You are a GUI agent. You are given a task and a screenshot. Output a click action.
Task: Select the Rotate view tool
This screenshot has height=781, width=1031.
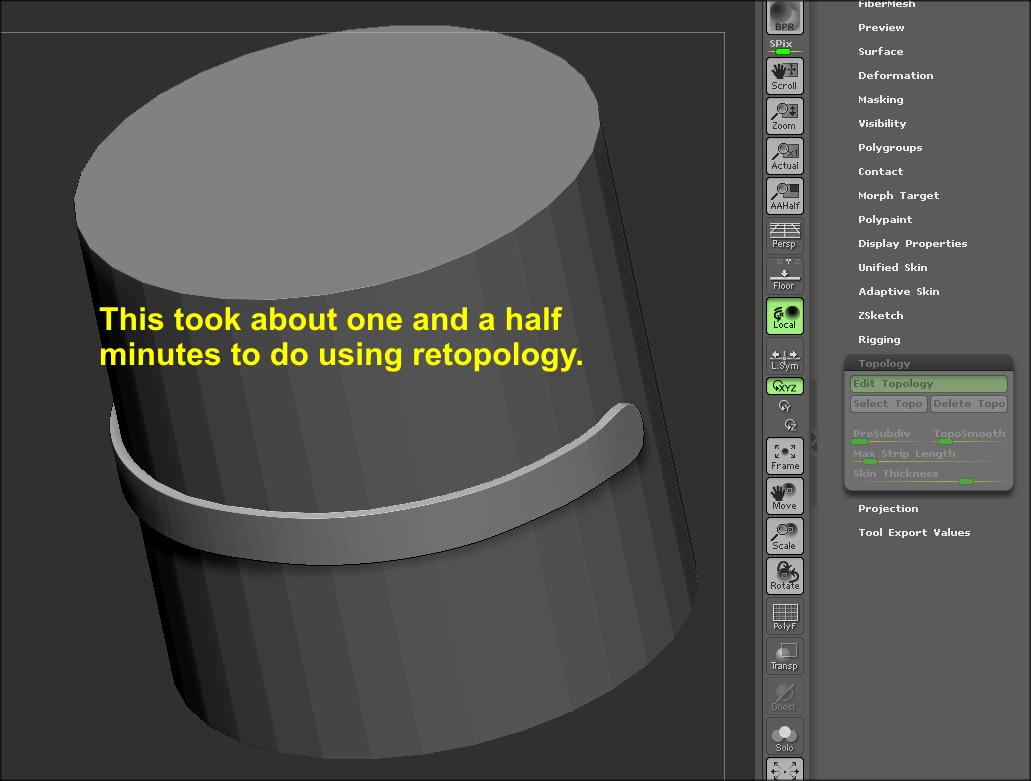tap(784, 577)
